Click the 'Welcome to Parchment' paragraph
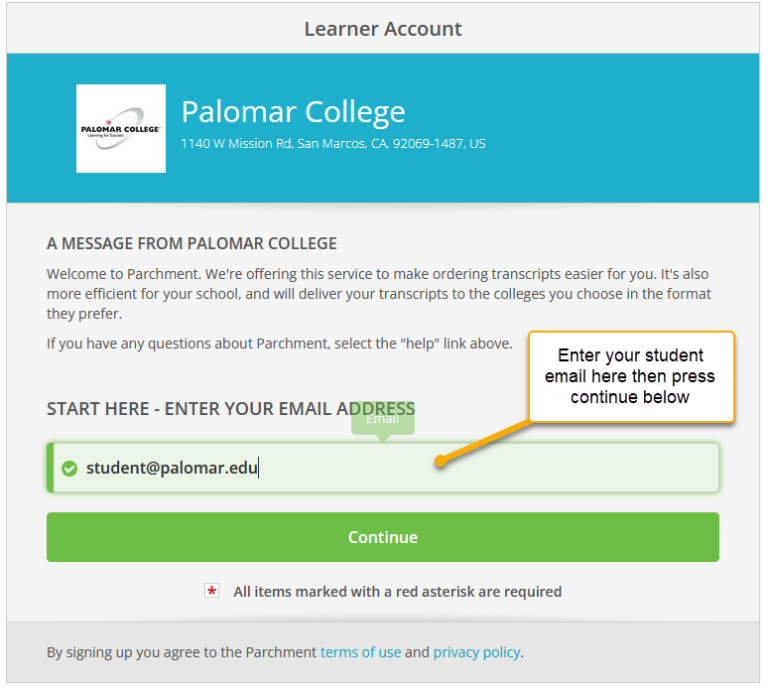 click(x=378, y=293)
